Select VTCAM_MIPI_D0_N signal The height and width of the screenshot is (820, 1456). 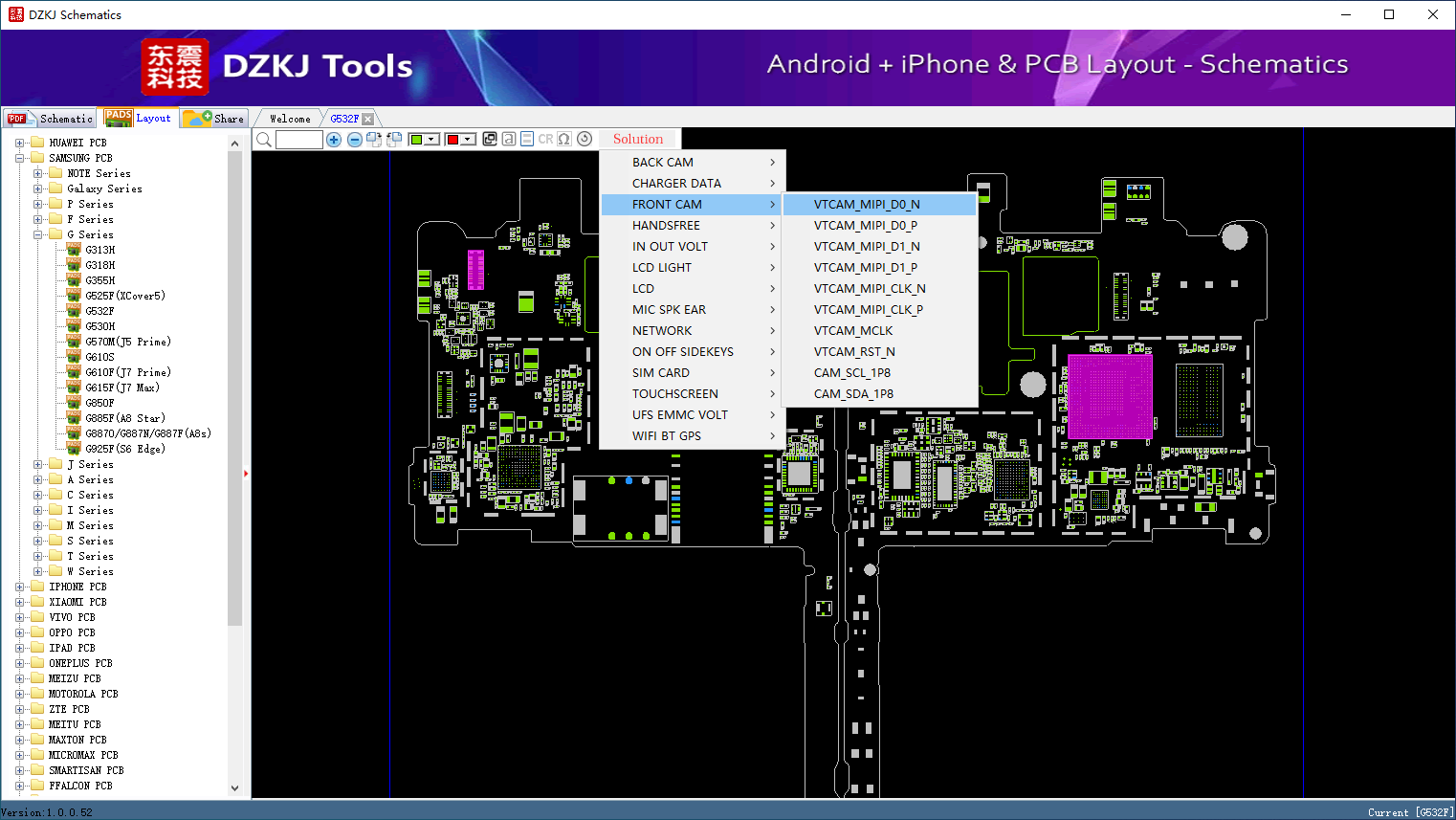[x=880, y=205]
